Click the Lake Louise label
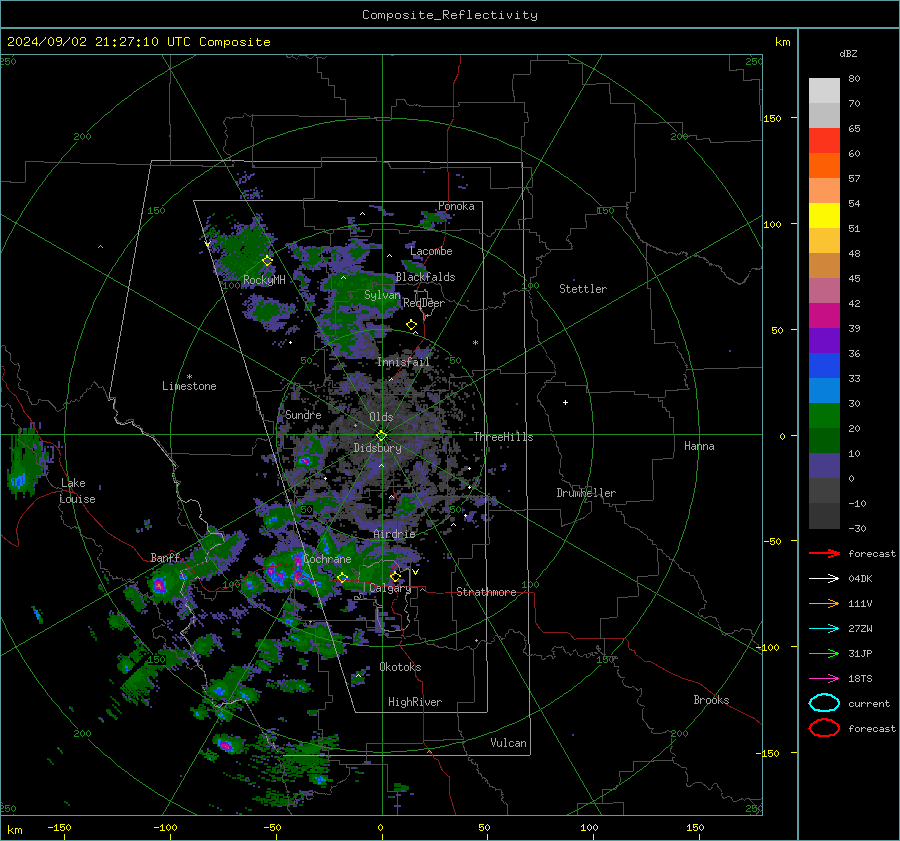This screenshot has height=841, width=900. [x=77, y=491]
